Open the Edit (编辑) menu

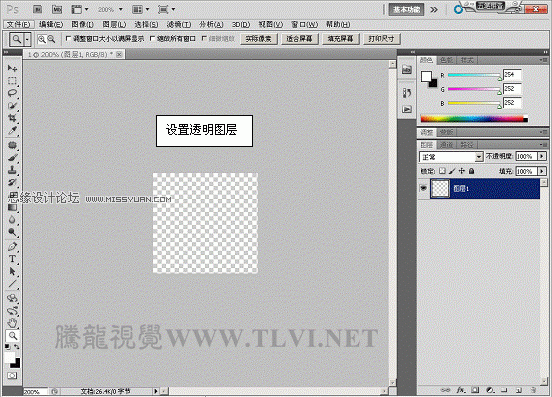51,24
